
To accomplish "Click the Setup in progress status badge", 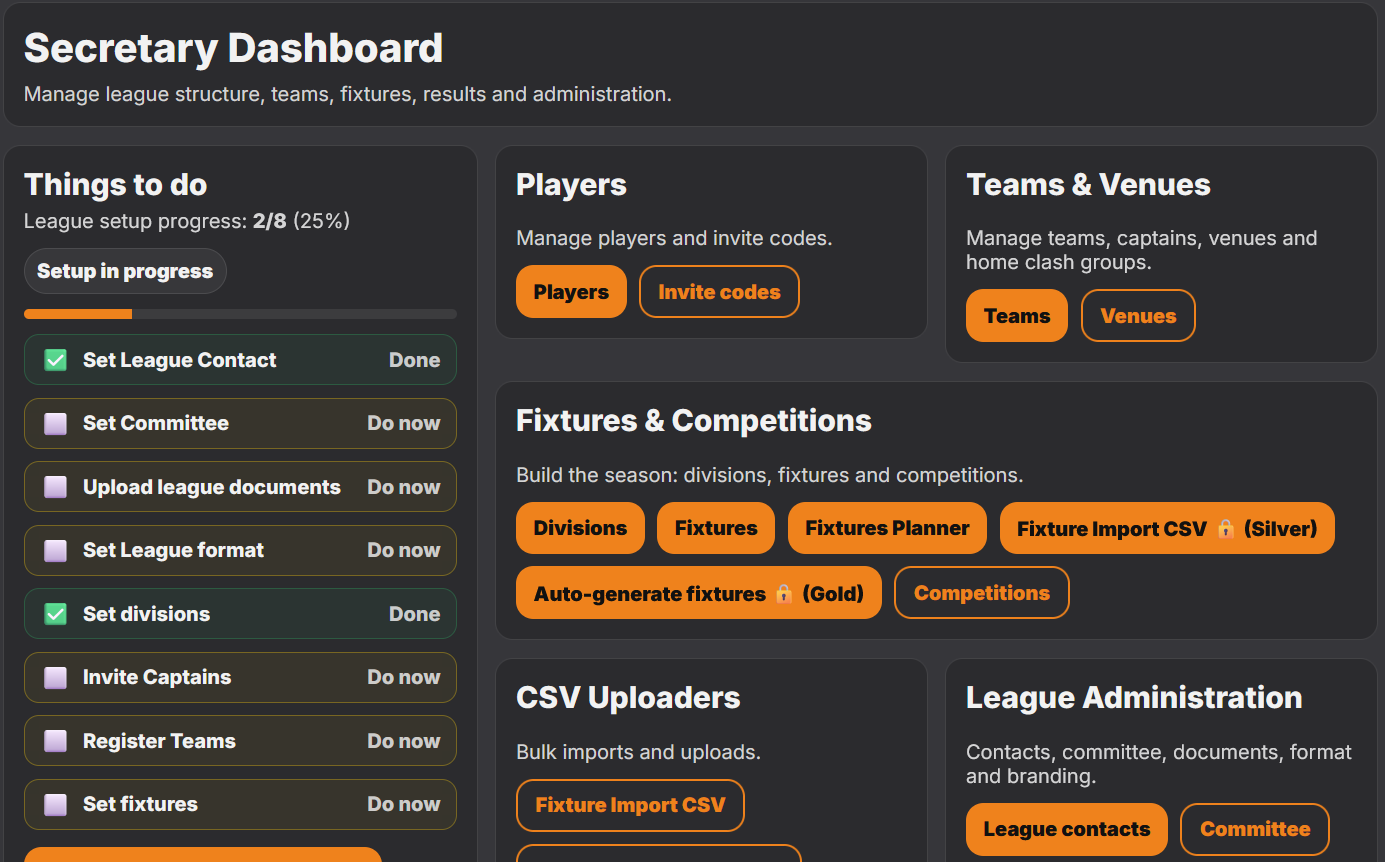I will click(125, 271).
